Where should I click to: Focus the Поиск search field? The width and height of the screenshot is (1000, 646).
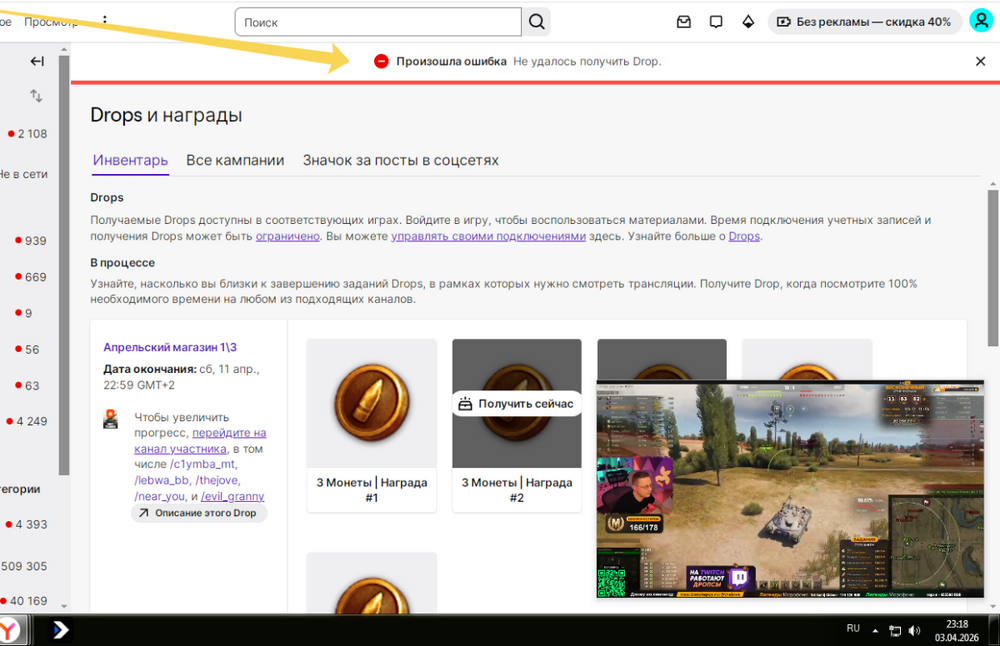(378, 22)
